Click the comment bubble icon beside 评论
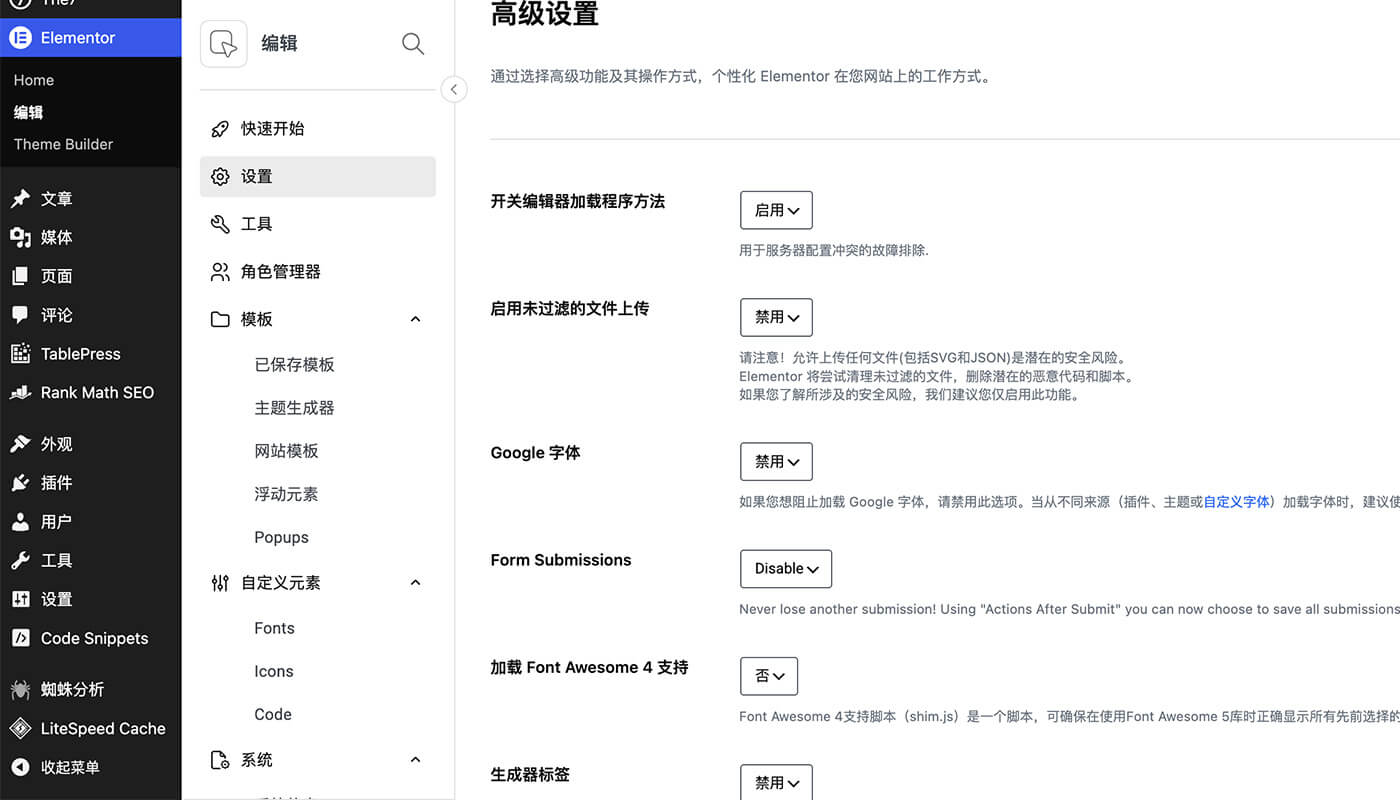Image resolution: width=1400 pixels, height=800 pixels. (x=20, y=315)
